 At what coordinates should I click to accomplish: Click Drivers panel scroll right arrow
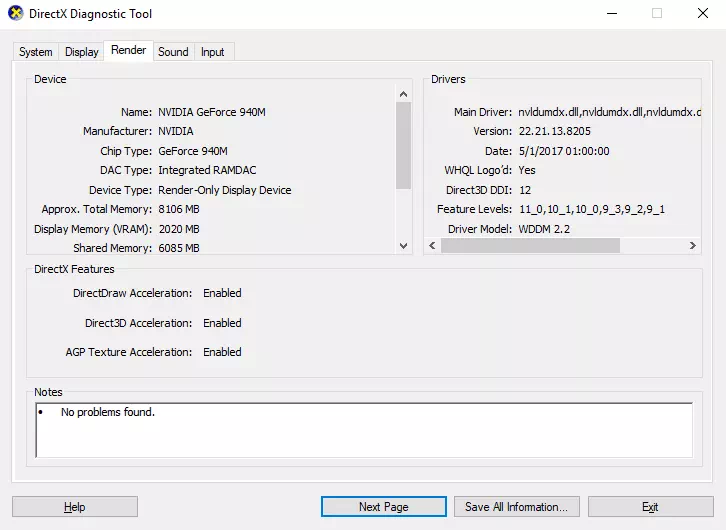tap(692, 246)
